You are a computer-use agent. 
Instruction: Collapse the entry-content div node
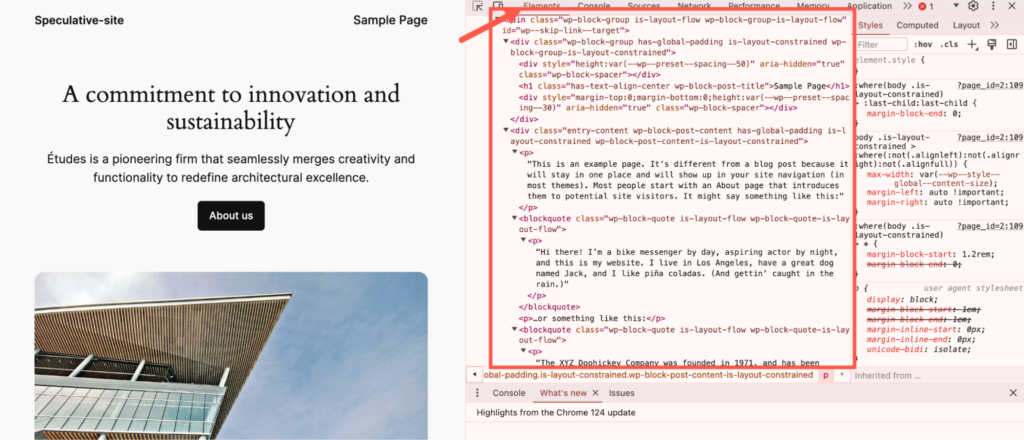click(x=505, y=130)
